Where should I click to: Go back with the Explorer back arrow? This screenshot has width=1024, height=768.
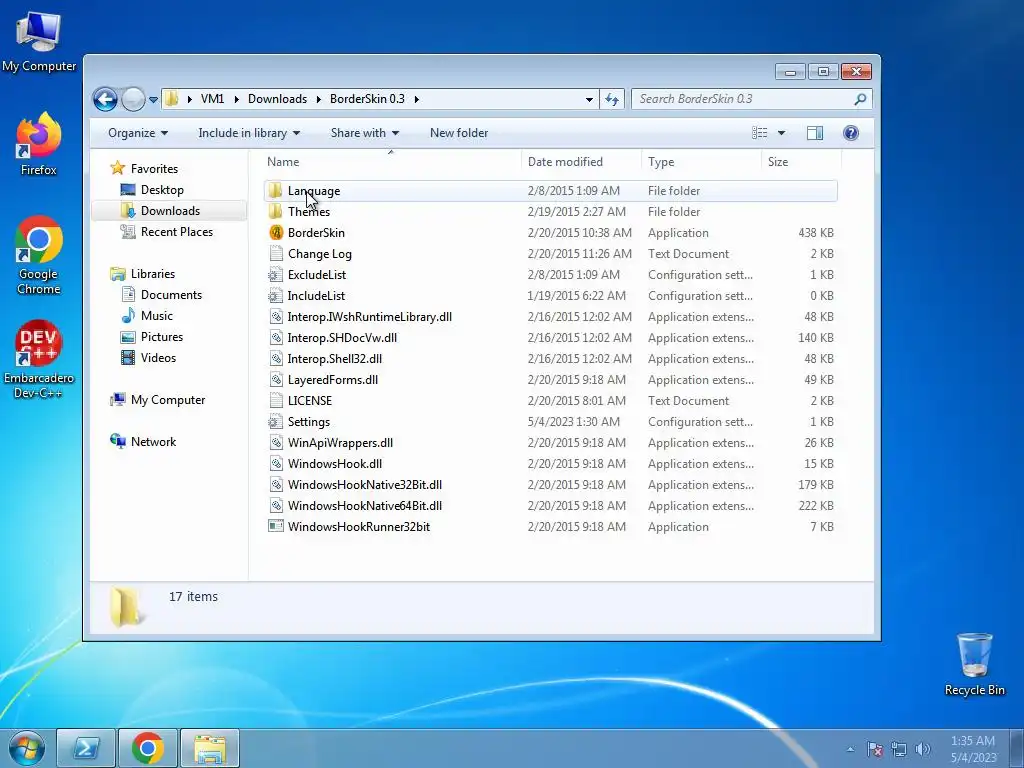105,99
